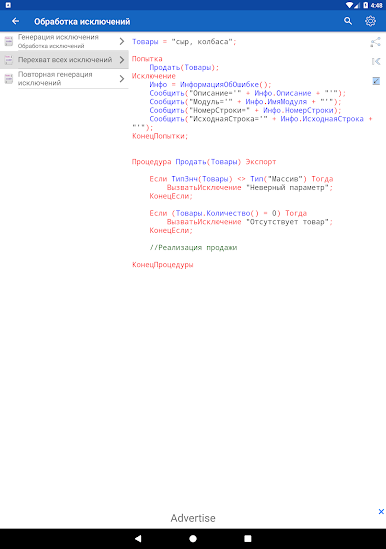Share the code snippet
386x549 pixels.
point(375,42)
